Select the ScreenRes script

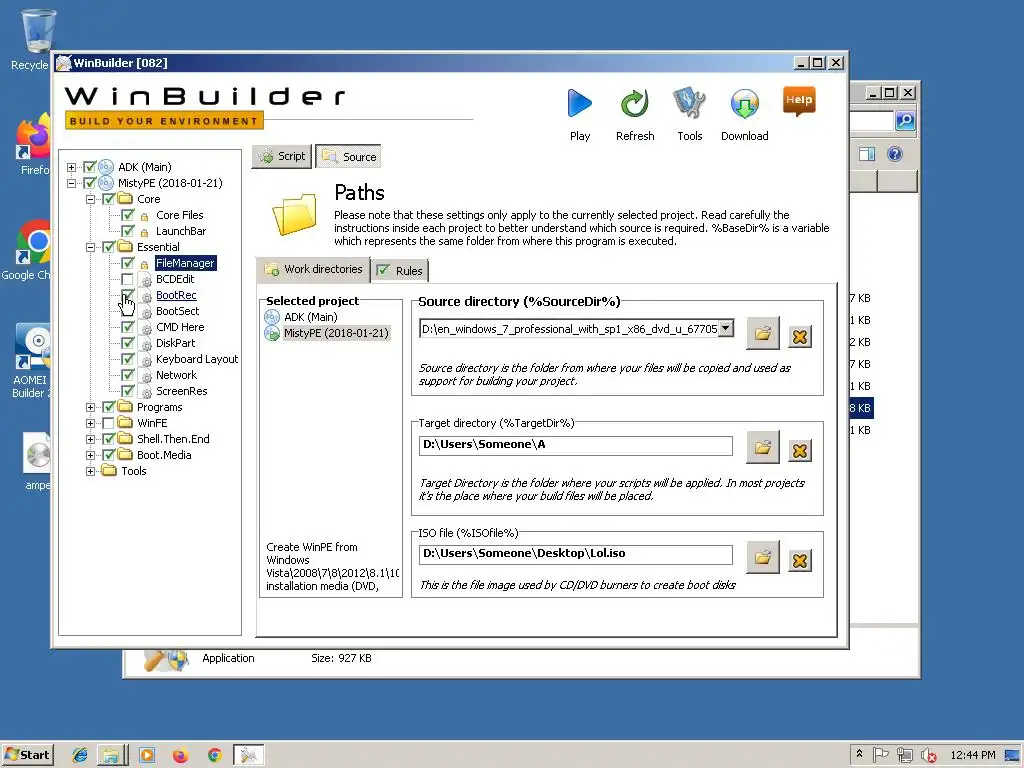[x=182, y=391]
